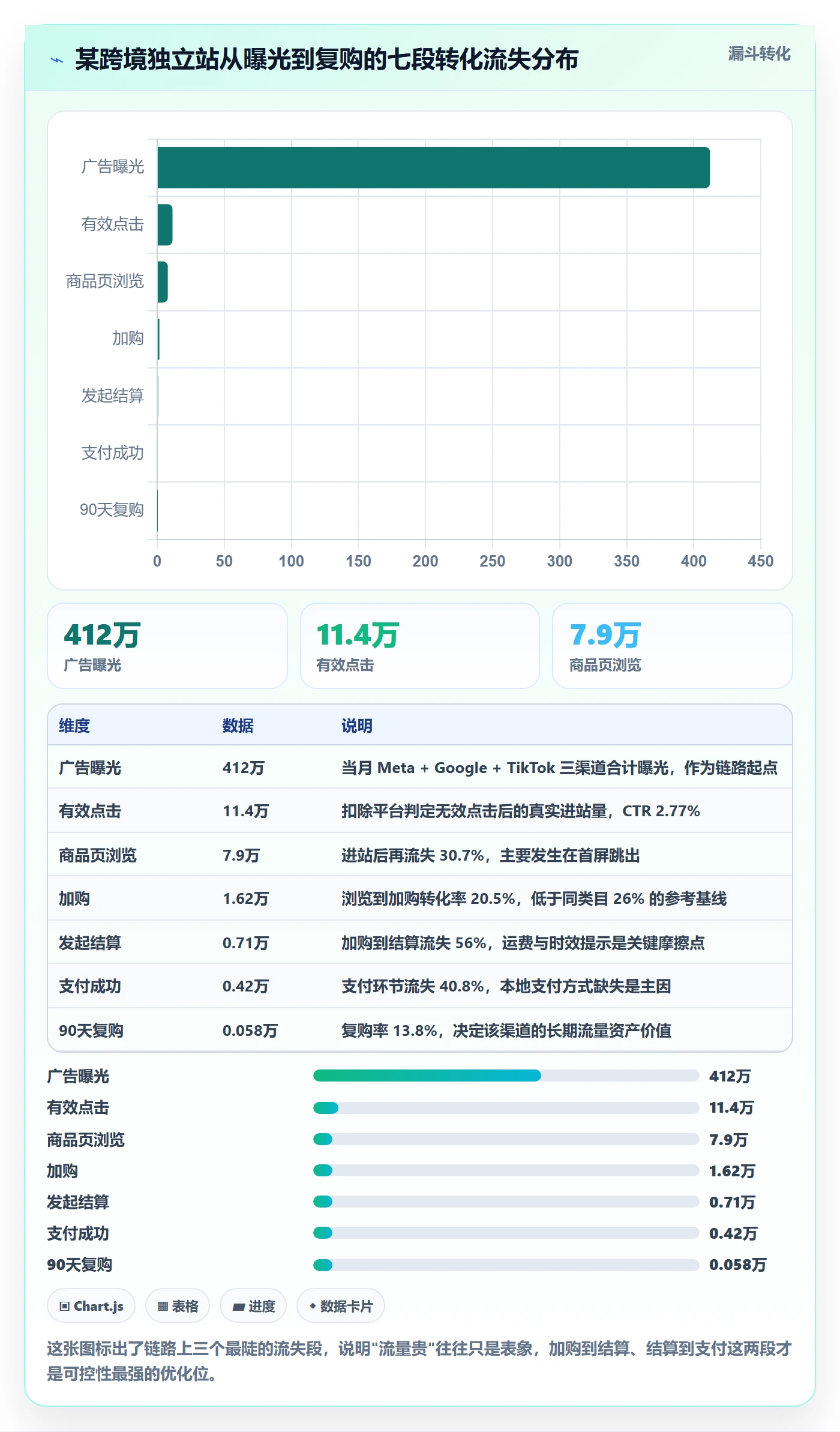Click the chart axis label 90天复购
Image resolution: width=840 pixels, height=1432 pixels.
[112, 510]
